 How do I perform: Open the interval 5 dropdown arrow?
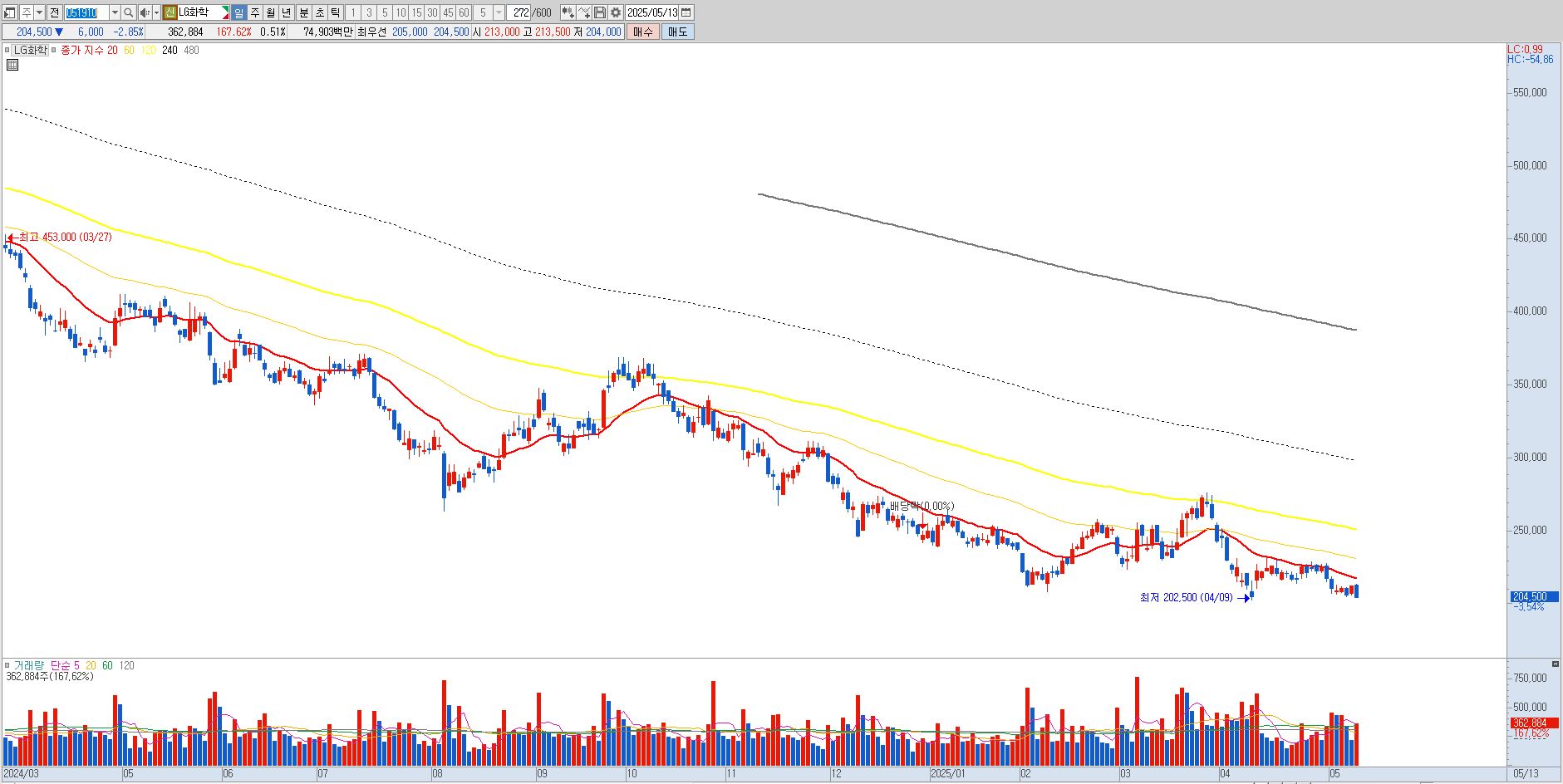click(499, 12)
